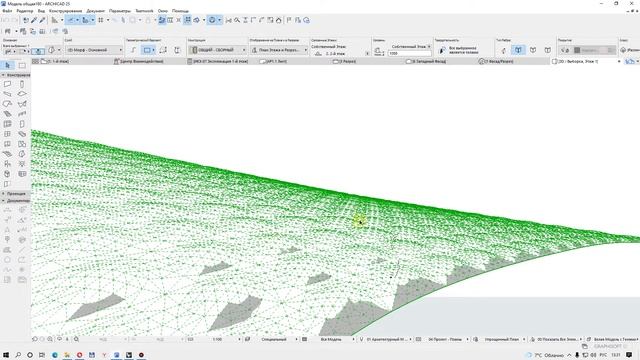Screen dimensions: 640x360
Task: Enable the rectangle geometry method button
Action: point(147,50)
